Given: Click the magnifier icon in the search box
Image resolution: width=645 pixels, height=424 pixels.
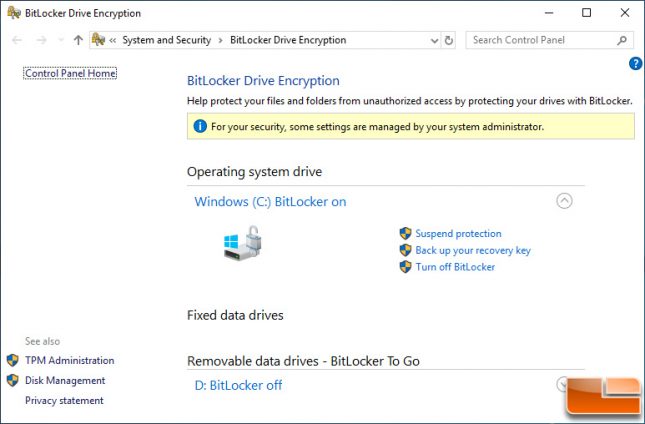Looking at the screenshot, I should click(x=622, y=40).
